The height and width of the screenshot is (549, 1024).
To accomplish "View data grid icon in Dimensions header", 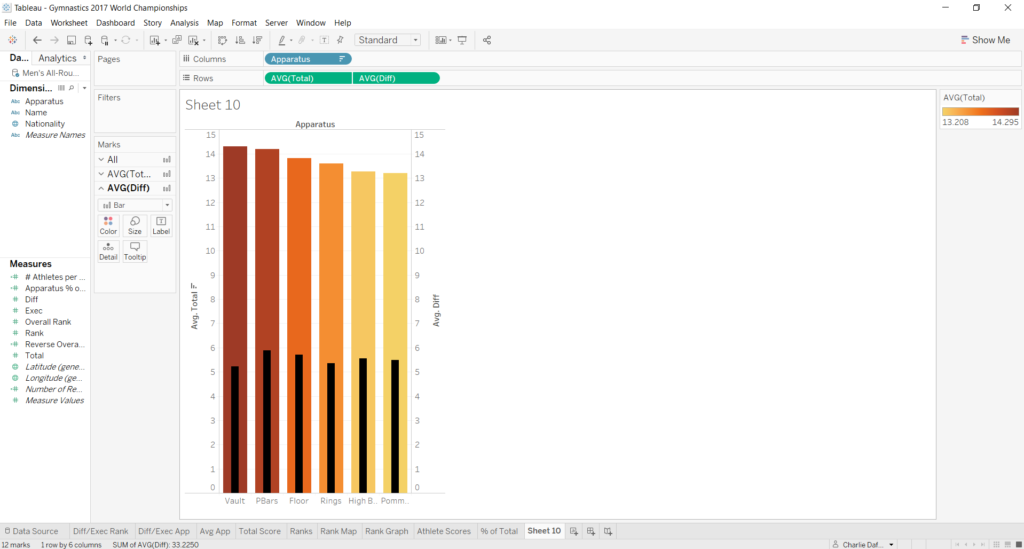I will coord(61,88).
